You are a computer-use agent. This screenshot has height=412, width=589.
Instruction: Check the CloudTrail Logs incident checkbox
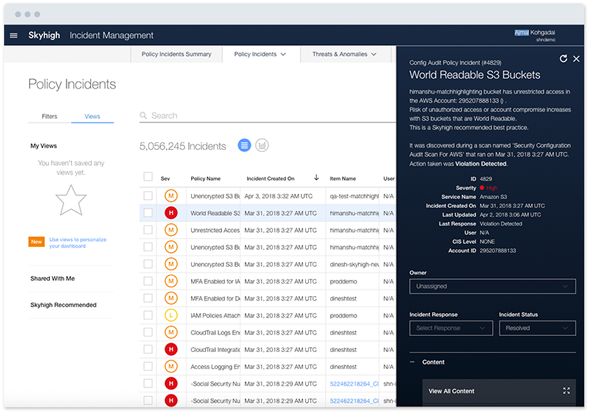[x=148, y=332]
